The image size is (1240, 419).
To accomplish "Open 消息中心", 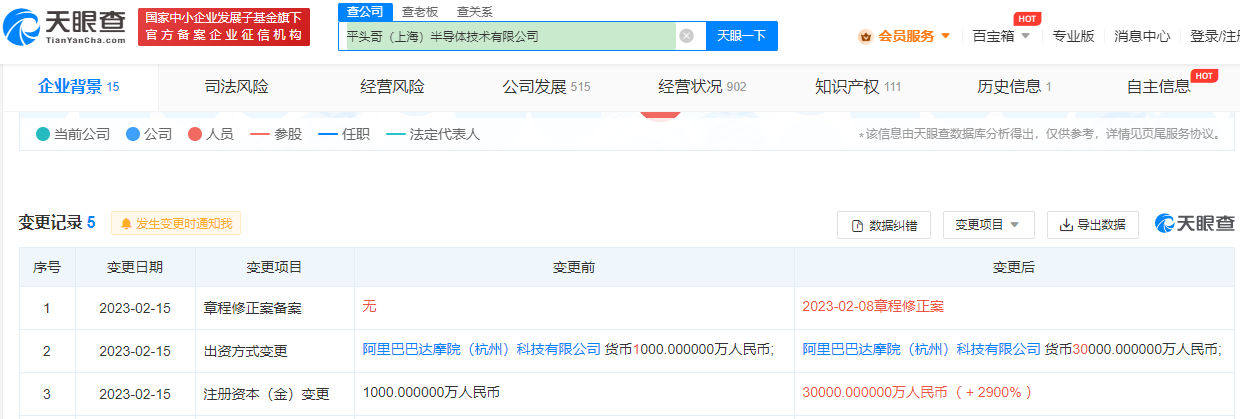I will [x=1142, y=36].
